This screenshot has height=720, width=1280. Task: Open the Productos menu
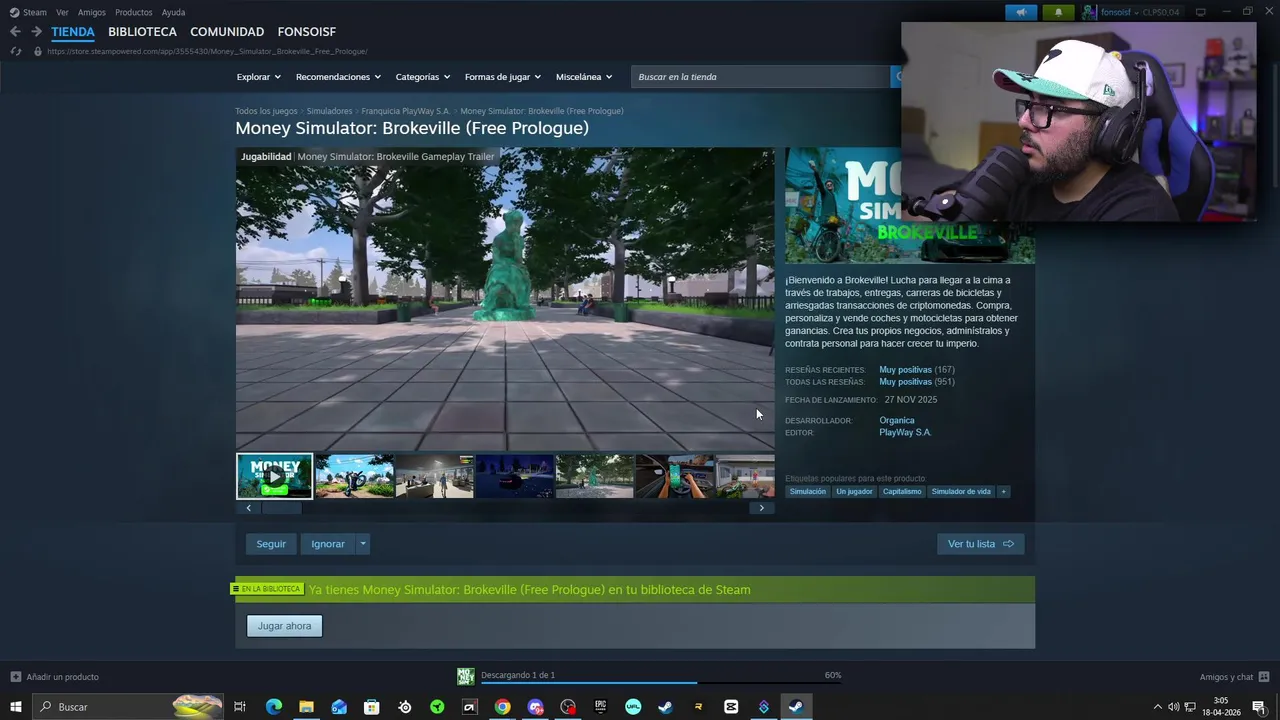point(134,12)
